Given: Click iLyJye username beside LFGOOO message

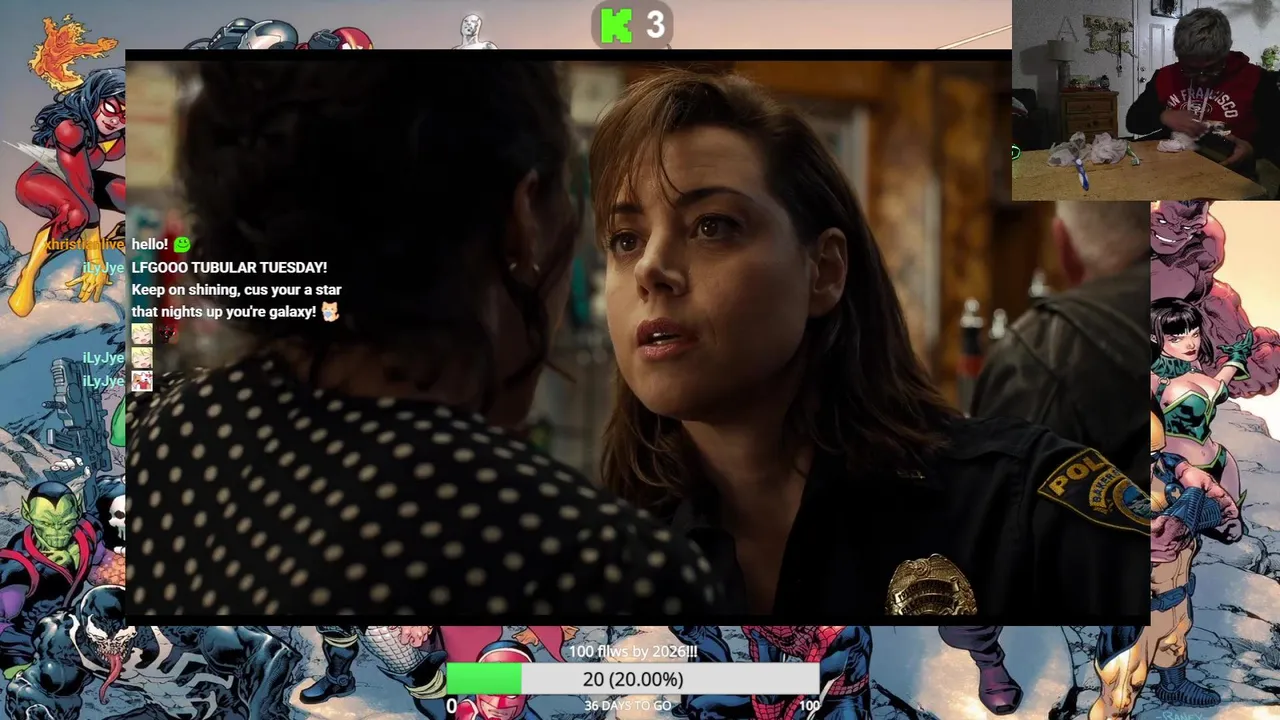Looking at the screenshot, I should [x=103, y=268].
